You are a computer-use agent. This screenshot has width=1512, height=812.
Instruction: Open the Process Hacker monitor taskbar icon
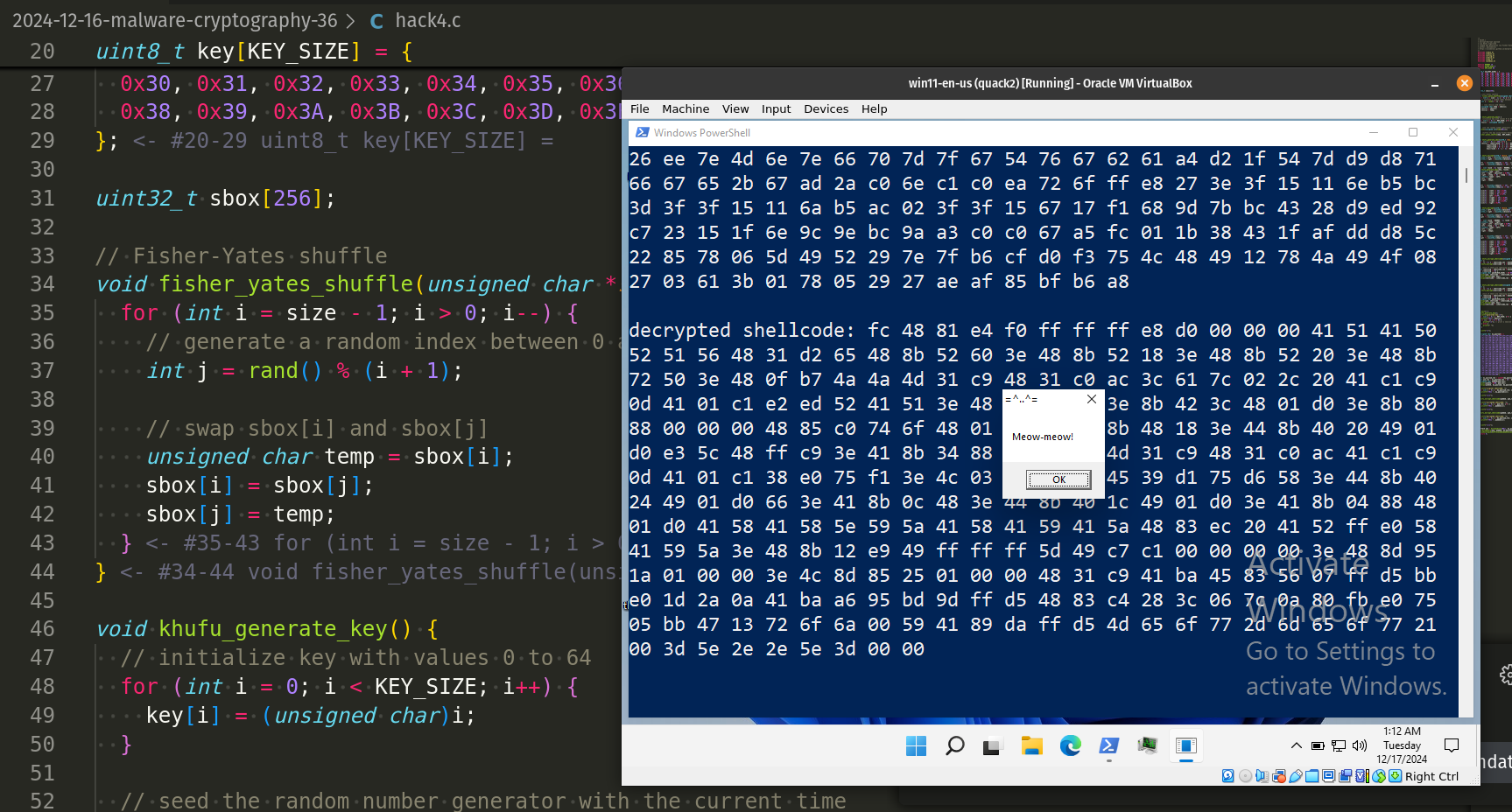(1148, 745)
